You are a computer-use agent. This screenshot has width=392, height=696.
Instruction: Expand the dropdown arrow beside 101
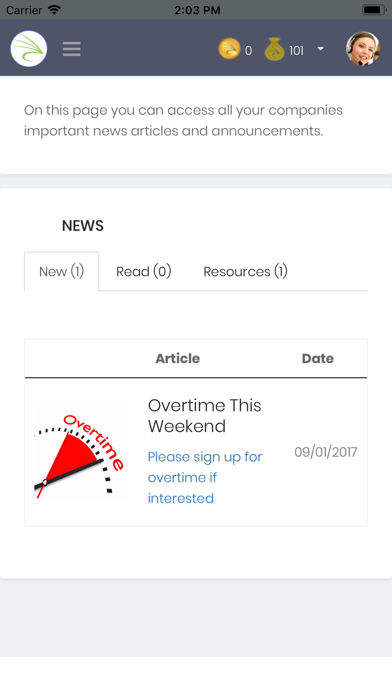321,49
